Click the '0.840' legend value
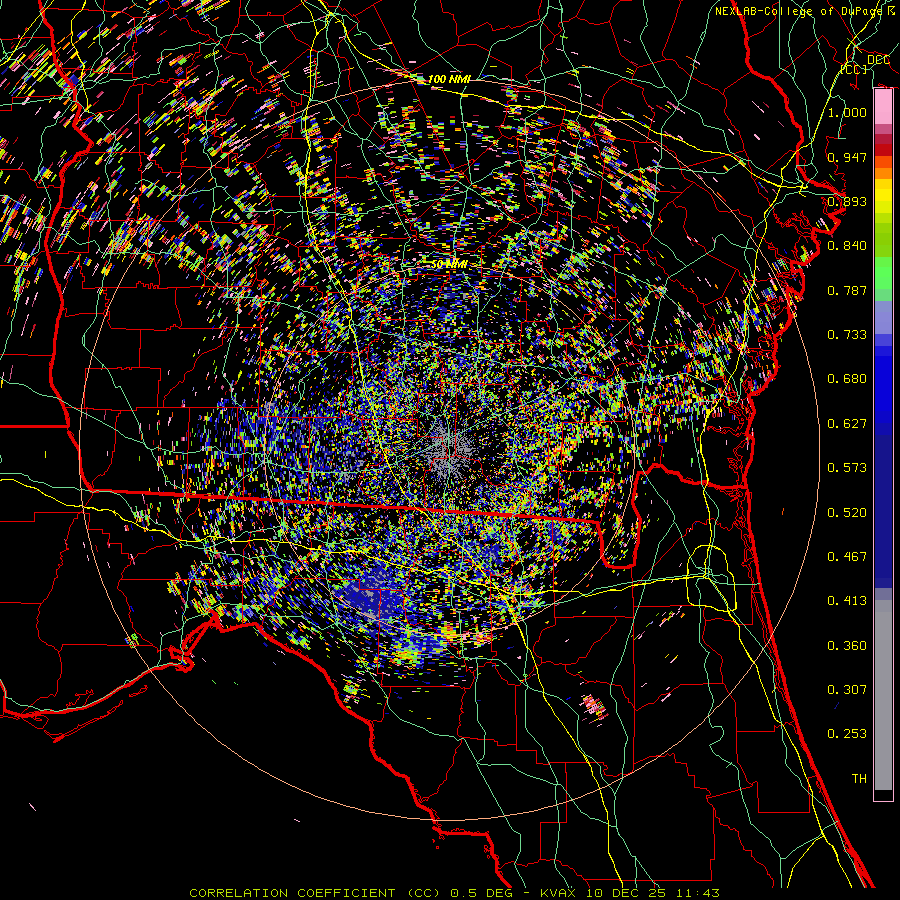Image resolution: width=900 pixels, height=900 pixels. coord(847,246)
